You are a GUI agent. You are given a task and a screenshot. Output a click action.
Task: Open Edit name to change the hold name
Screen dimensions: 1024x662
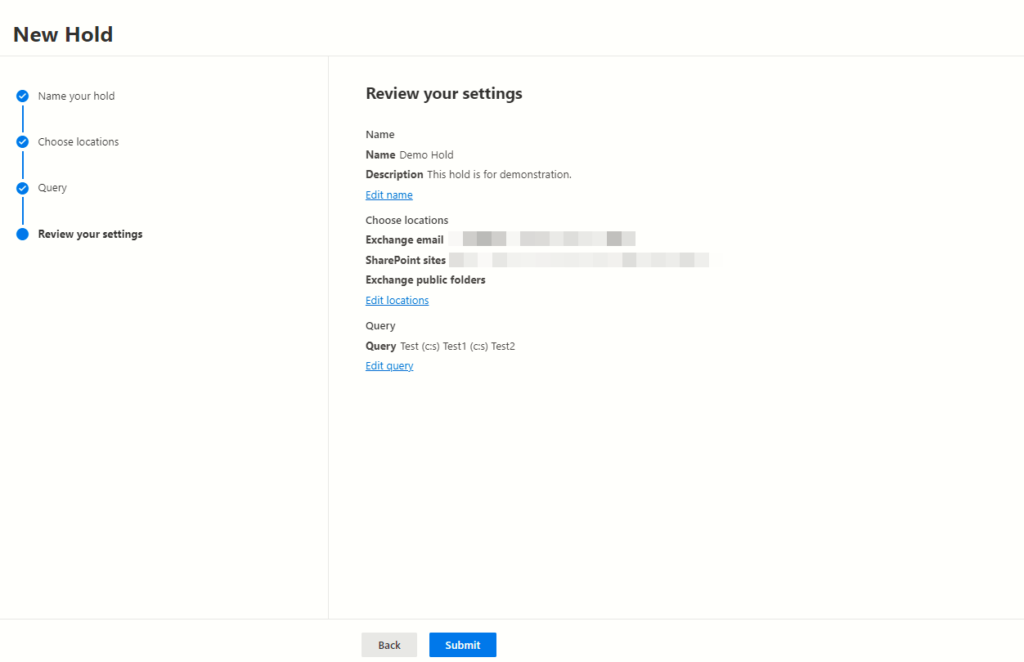tap(389, 194)
